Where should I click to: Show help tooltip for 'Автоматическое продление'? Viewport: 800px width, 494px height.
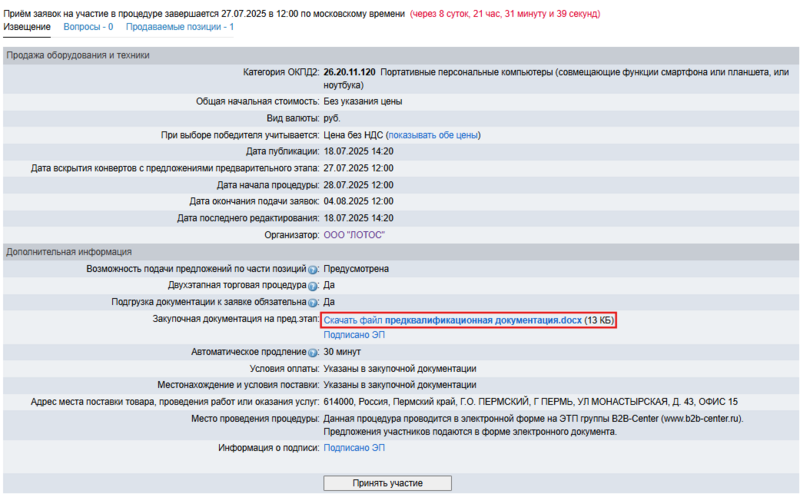[313, 353]
